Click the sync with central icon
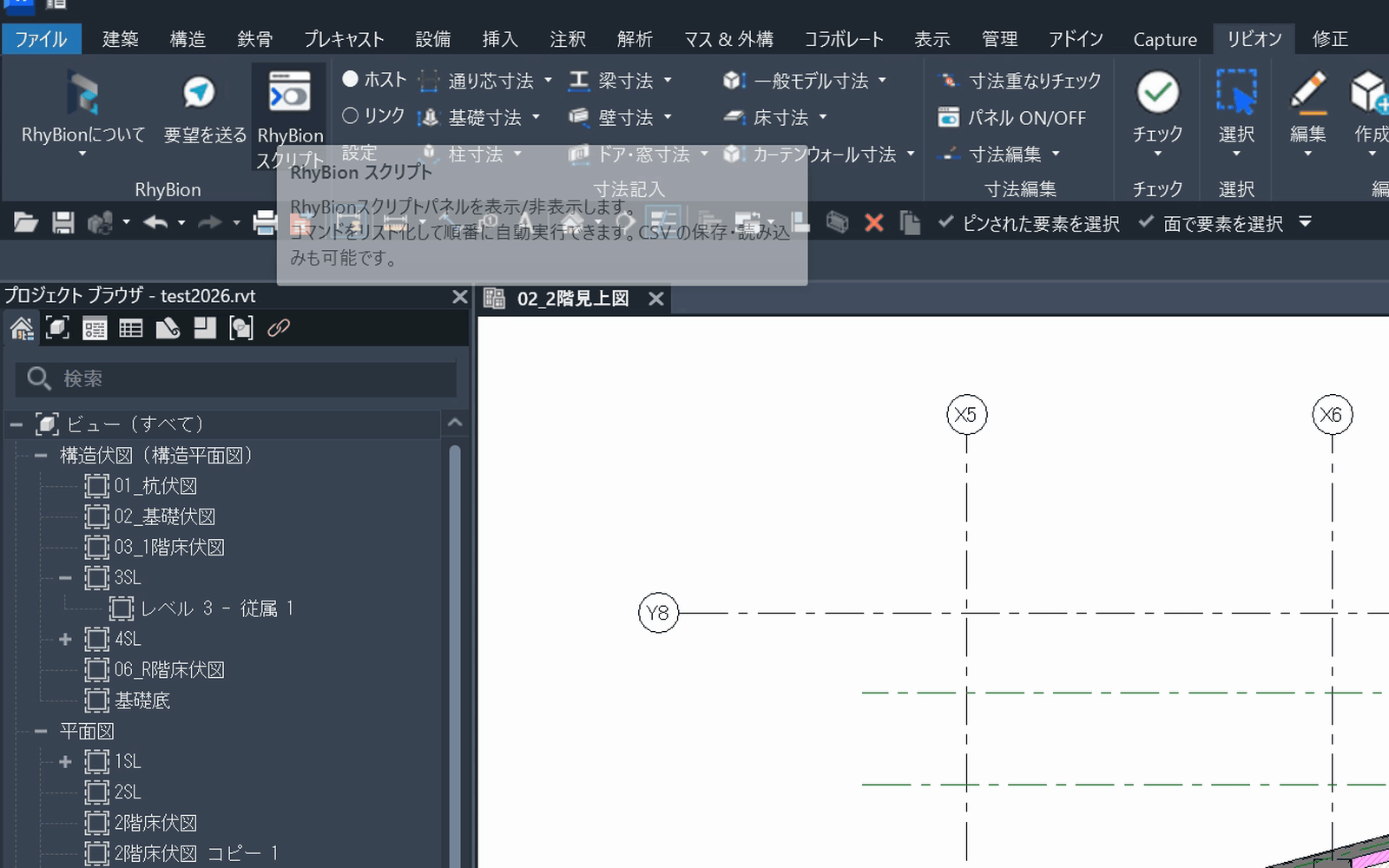This screenshot has width=1389, height=868. tap(100, 223)
